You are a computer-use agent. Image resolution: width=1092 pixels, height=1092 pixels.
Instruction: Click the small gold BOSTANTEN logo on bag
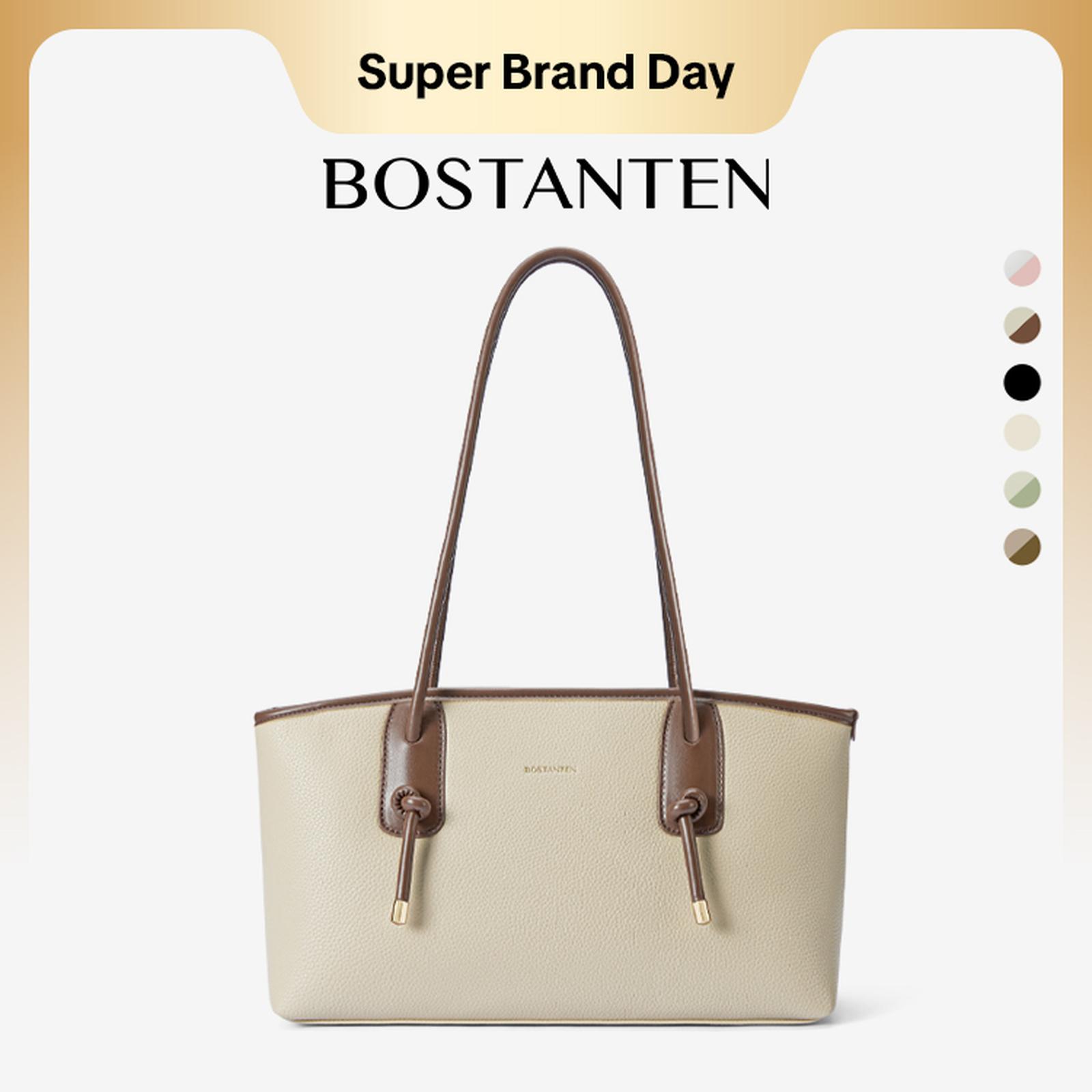tap(550, 769)
